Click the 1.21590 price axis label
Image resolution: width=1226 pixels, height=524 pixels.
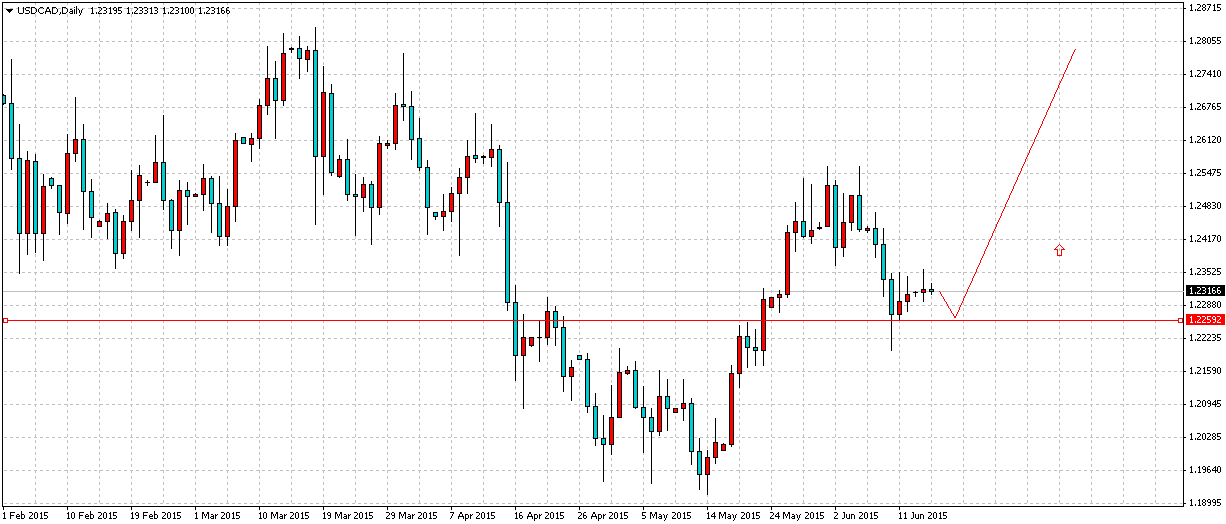pos(1204,371)
